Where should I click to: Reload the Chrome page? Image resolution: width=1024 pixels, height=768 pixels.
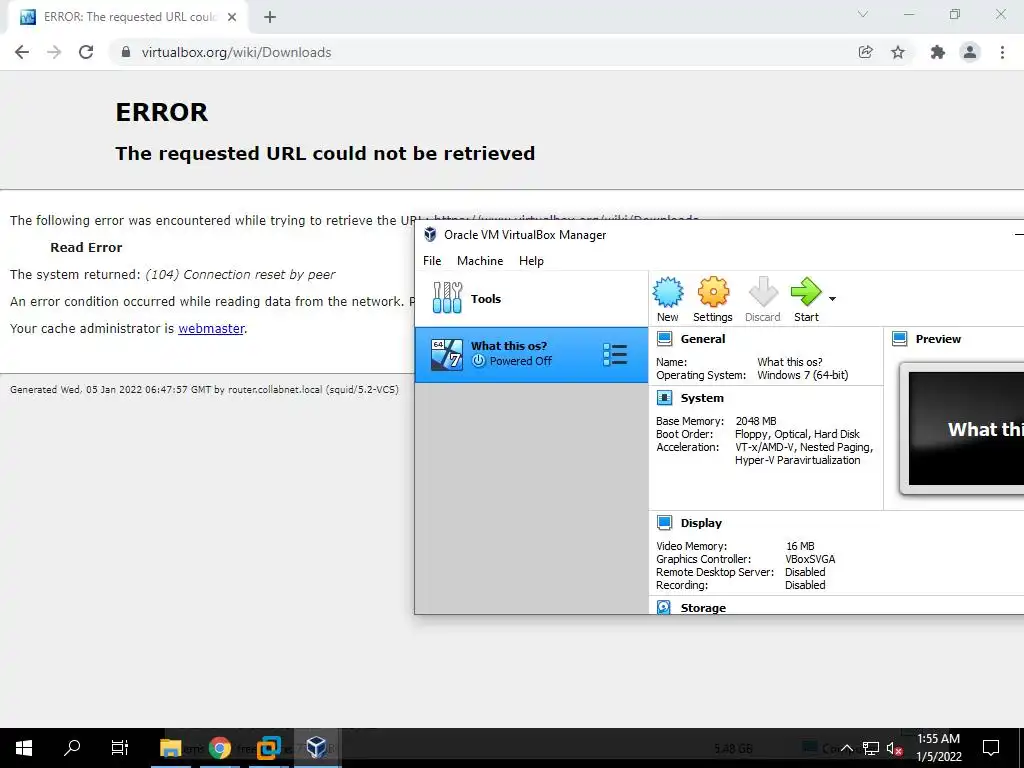coord(86,52)
